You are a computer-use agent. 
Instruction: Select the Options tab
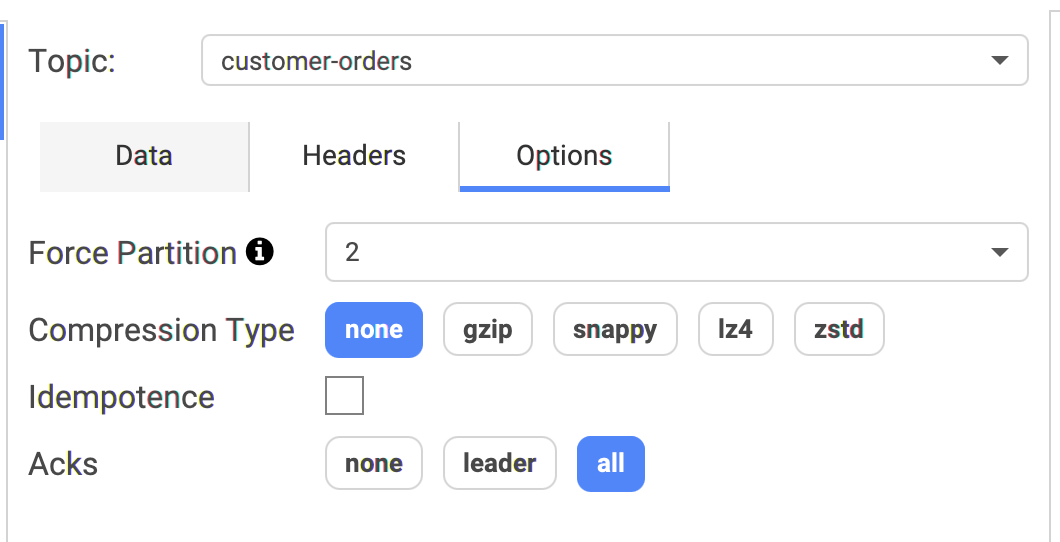pyautogui.click(x=564, y=156)
